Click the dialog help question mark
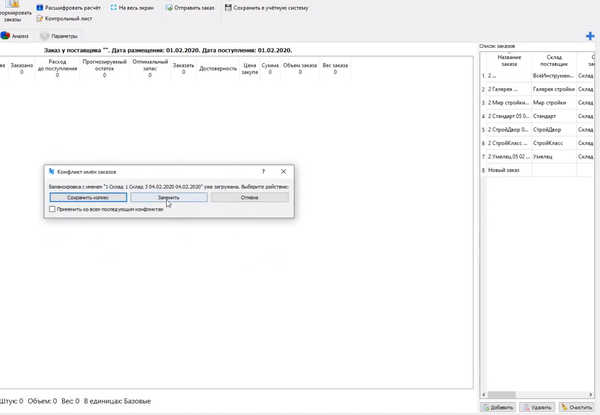The width and height of the screenshot is (600, 415). [263, 171]
